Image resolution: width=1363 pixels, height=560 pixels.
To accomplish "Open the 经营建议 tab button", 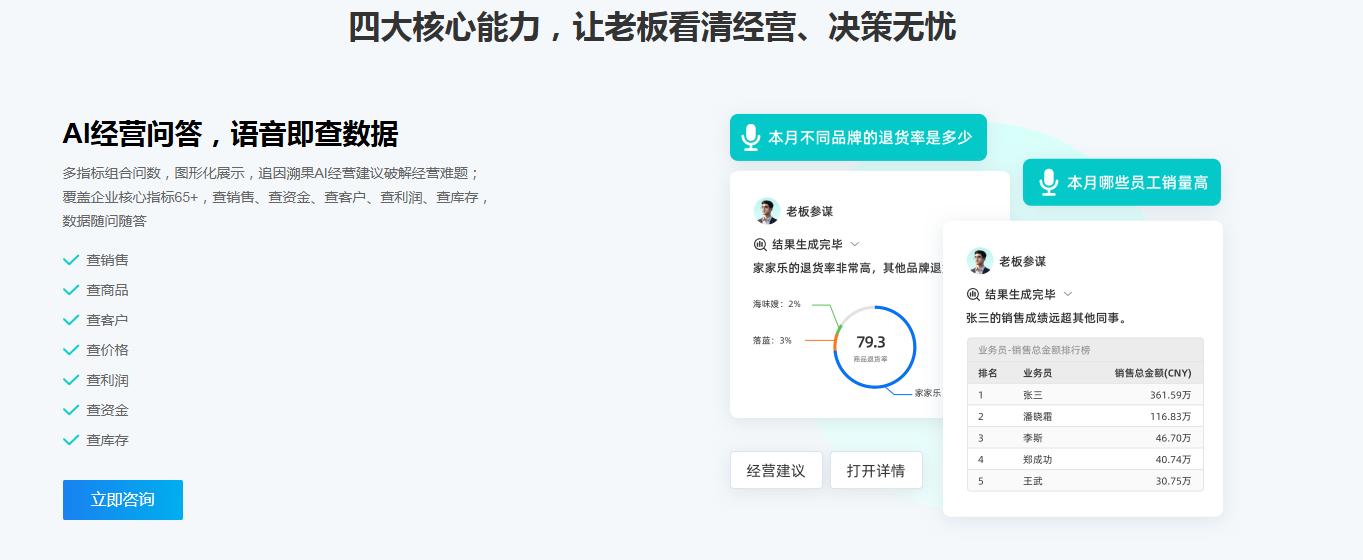I will (776, 470).
